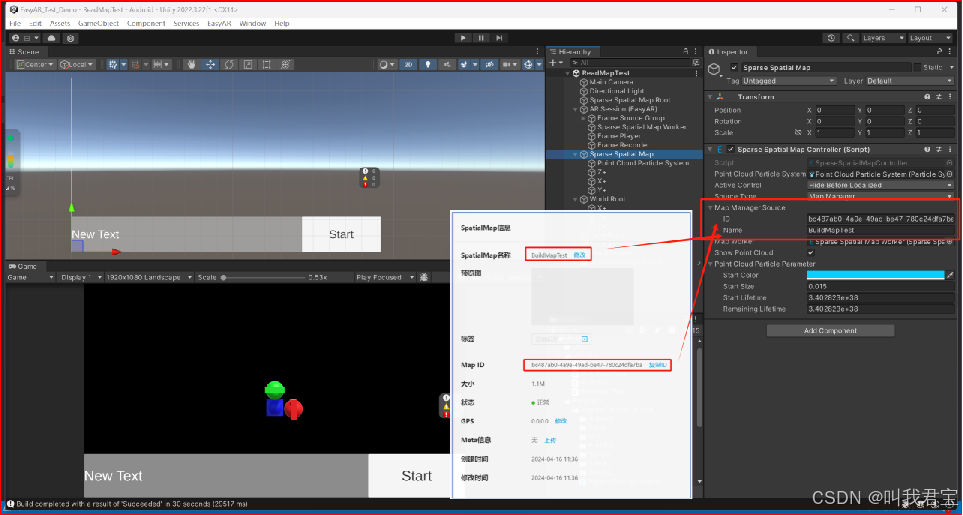Expand Frame Source Group node
The height and width of the screenshot is (516, 963).
pyautogui.click(x=583, y=118)
